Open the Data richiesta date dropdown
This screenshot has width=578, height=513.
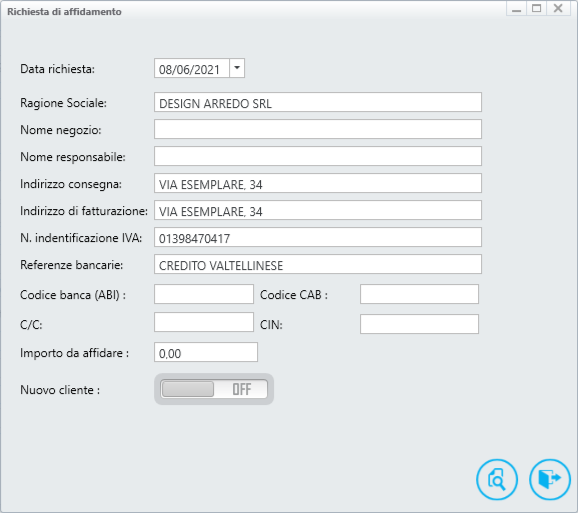(x=237, y=68)
